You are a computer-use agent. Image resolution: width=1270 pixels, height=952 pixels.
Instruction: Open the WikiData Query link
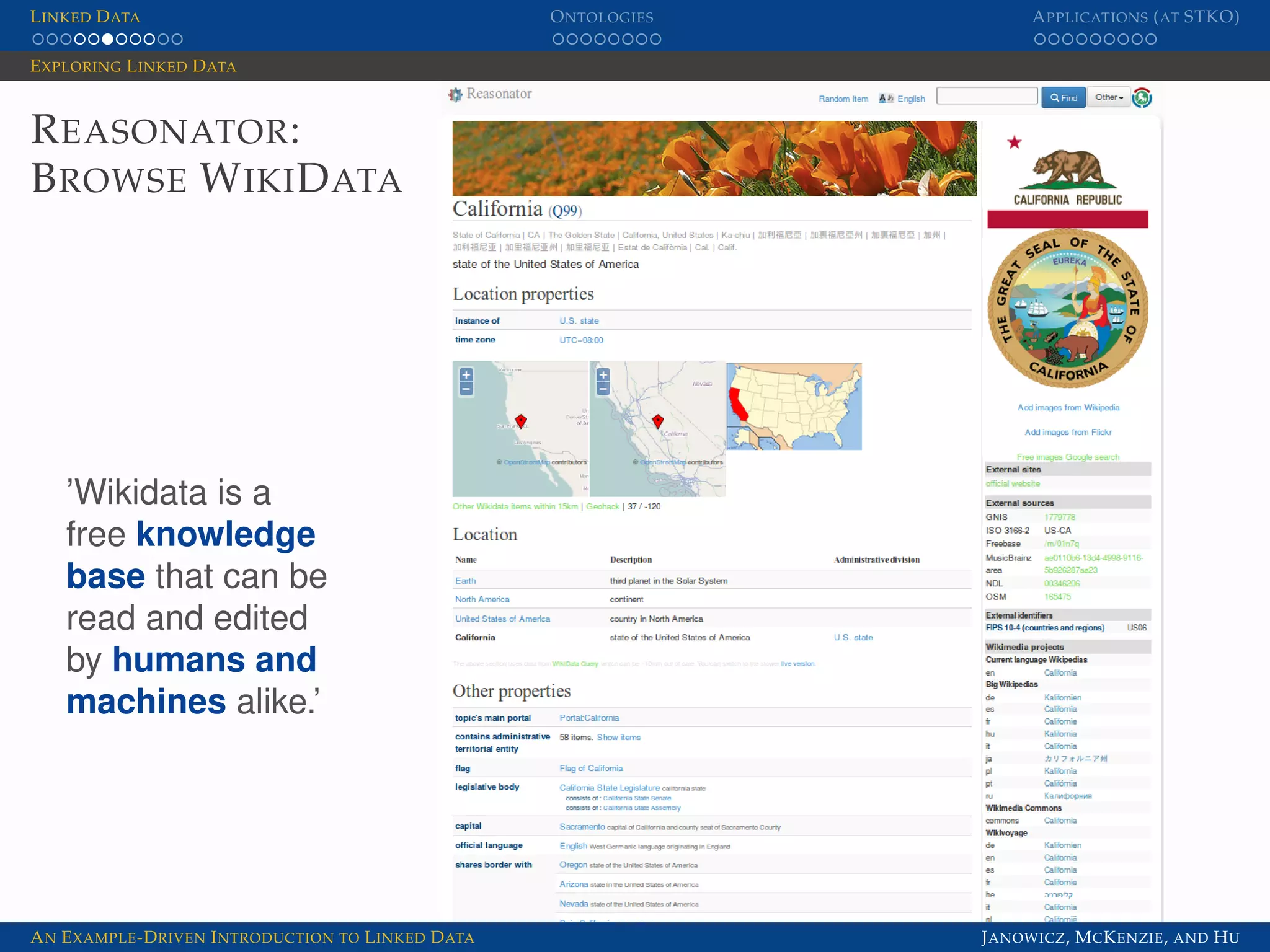tap(575, 664)
